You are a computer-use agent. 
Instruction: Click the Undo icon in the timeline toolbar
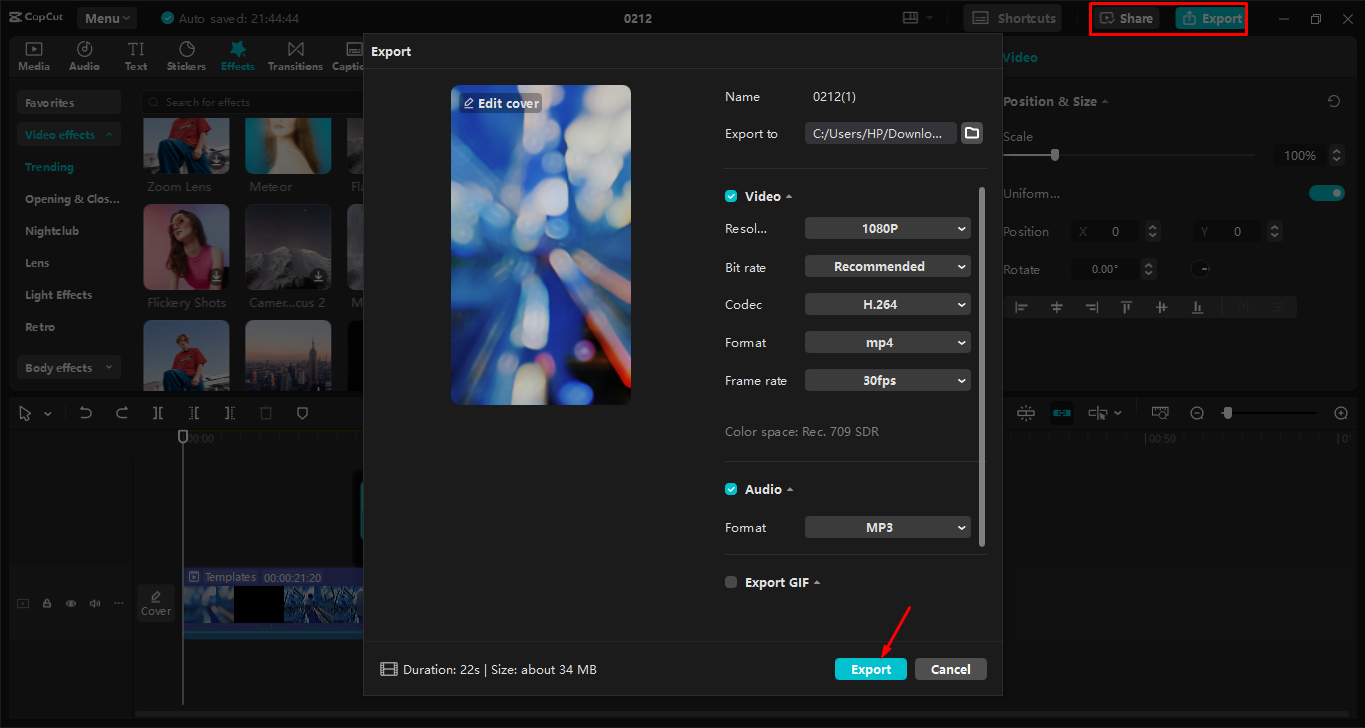(85, 412)
